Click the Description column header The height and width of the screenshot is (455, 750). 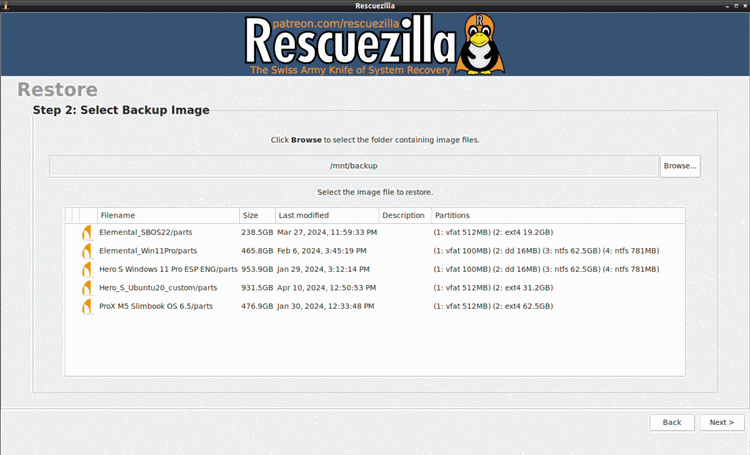coord(404,215)
